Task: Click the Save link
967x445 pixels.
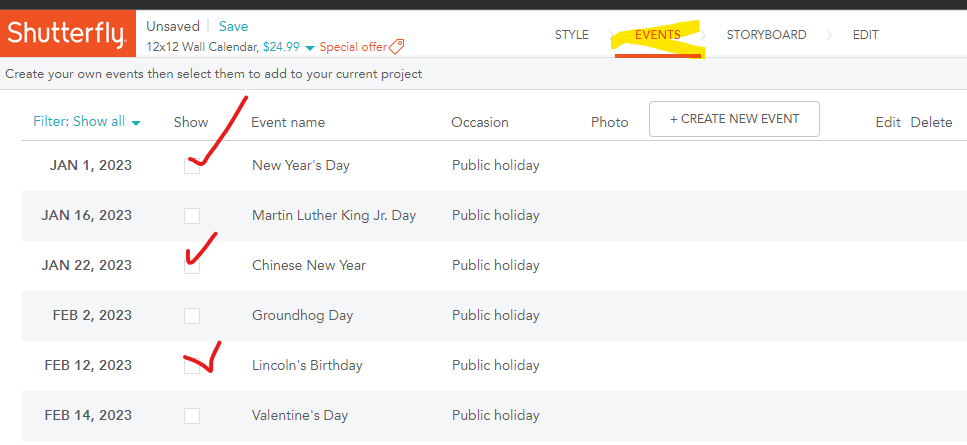Action: [233, 26]
